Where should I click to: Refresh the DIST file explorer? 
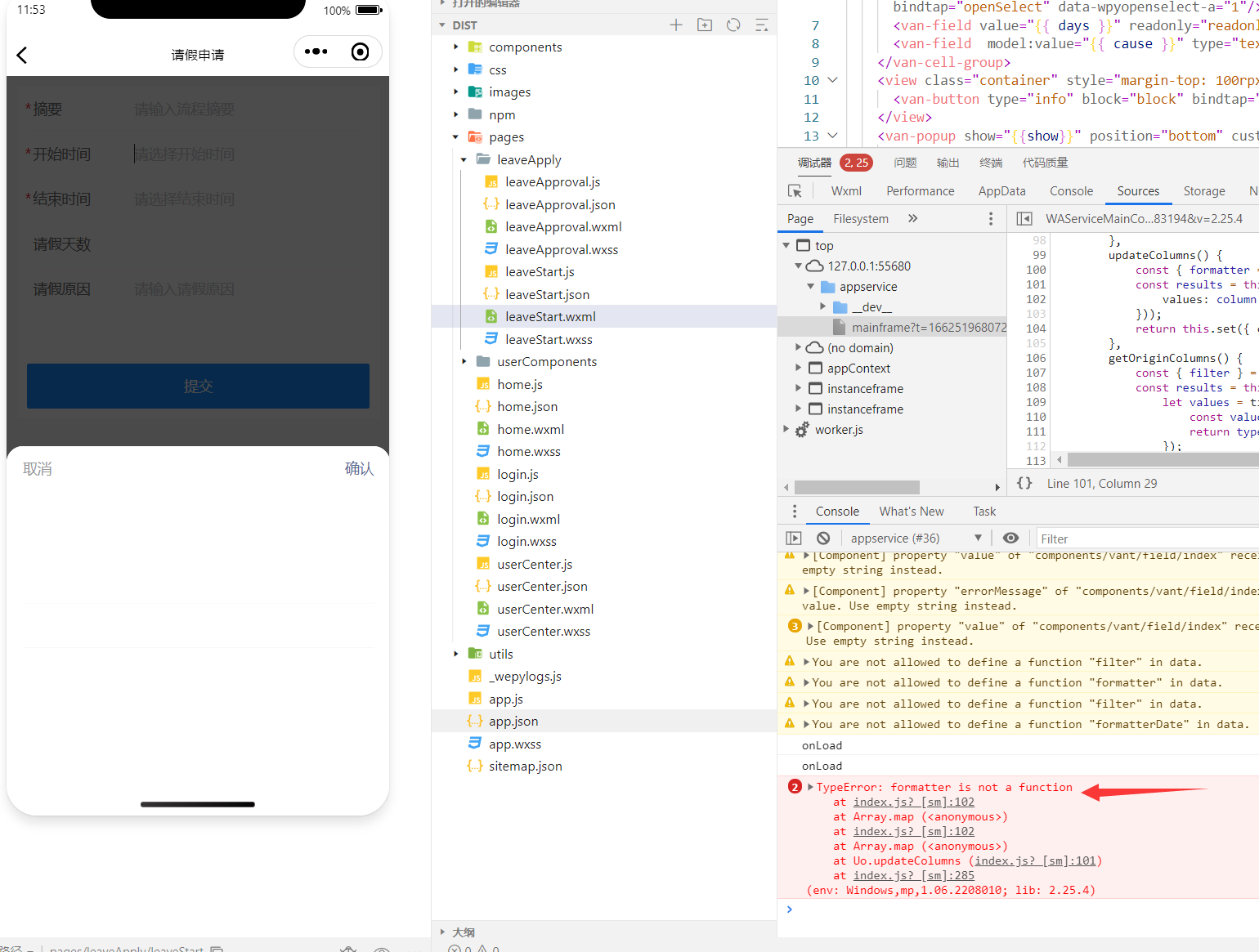pyautogui.click(x=733, y=25)
